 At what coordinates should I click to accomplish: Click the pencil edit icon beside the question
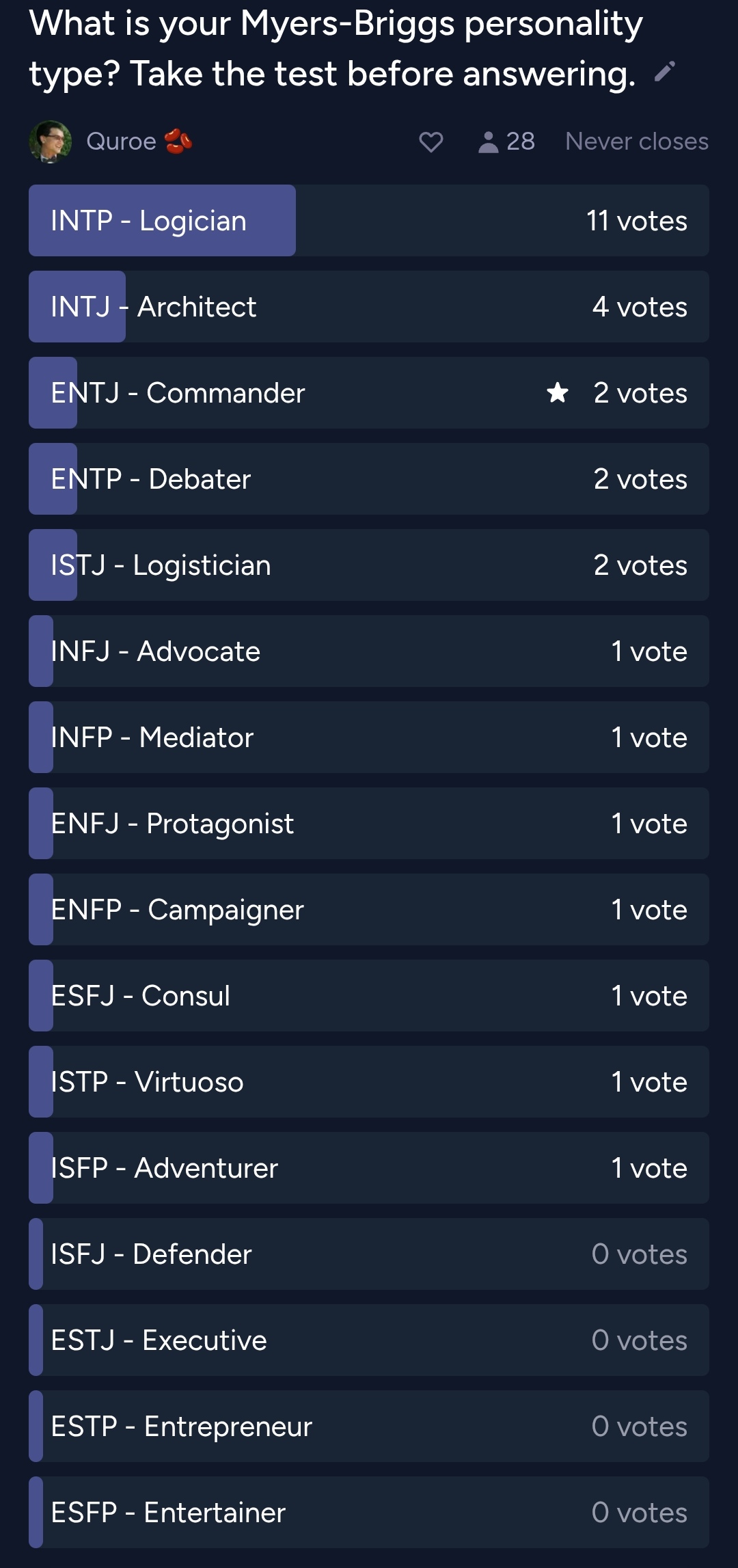click(664, 72)
